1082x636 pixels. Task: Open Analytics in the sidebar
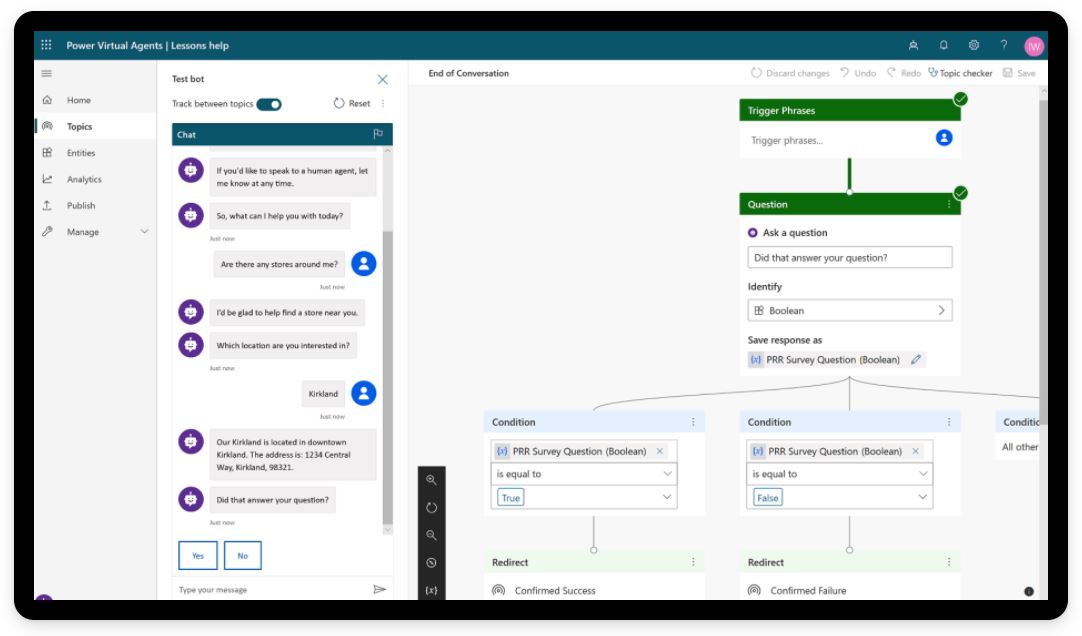pyautogui.click(x=95, y=179)
